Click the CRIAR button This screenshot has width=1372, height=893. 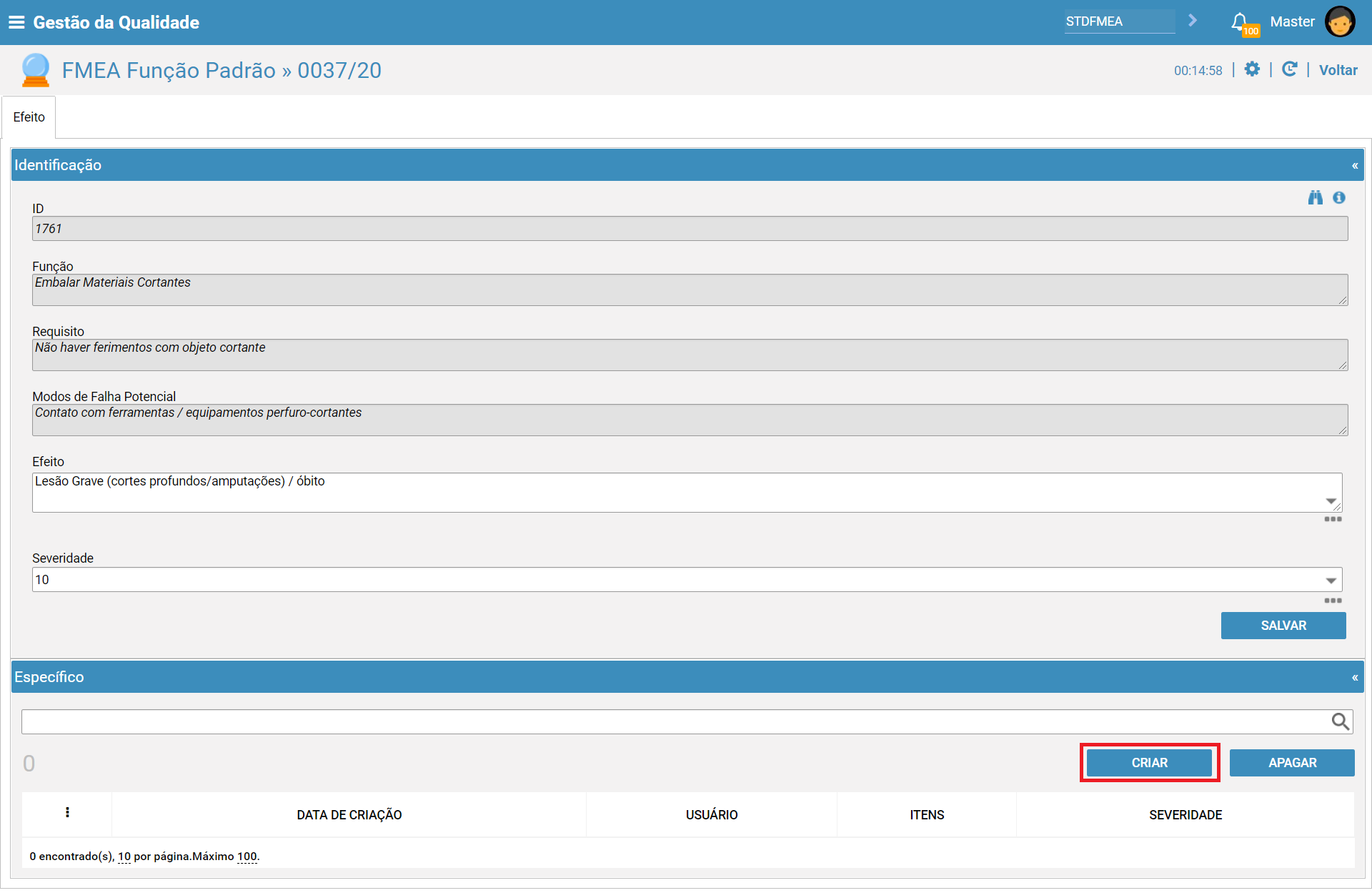(1149, 763)
